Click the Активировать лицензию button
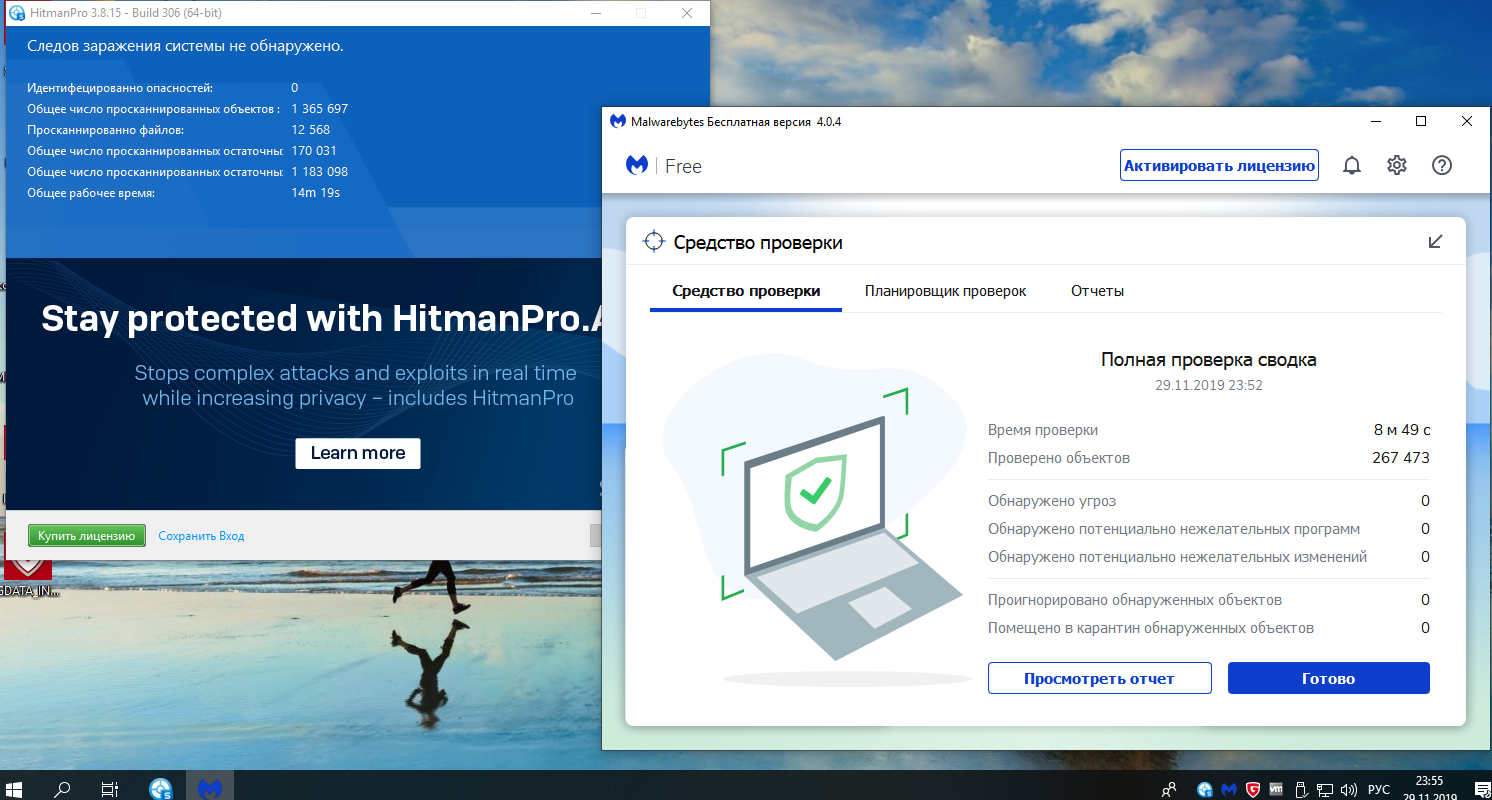The width and height of the screenshot is (1492, 800). [1219, 166]
